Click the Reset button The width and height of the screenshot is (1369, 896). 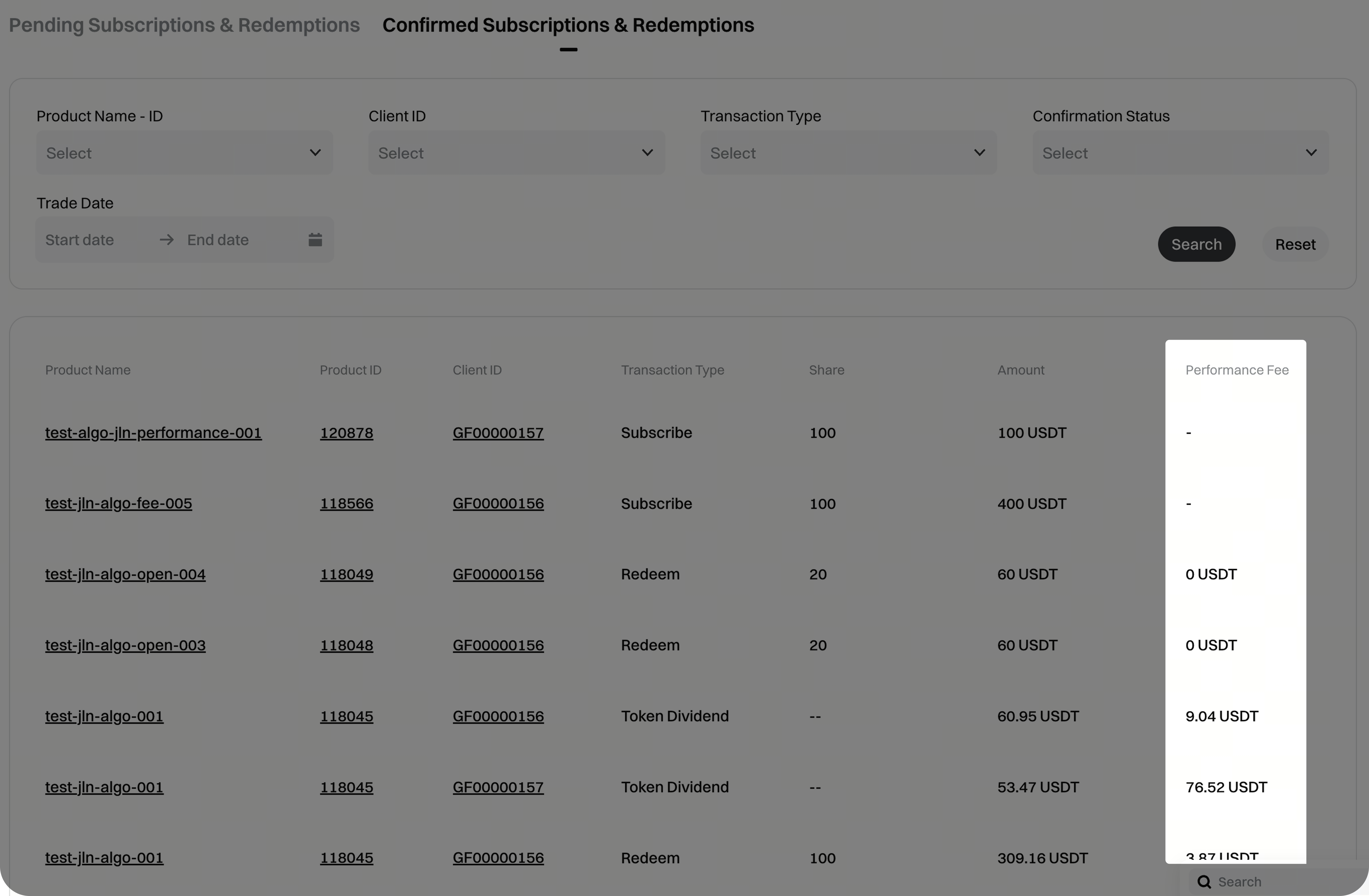pos(1295,244)
